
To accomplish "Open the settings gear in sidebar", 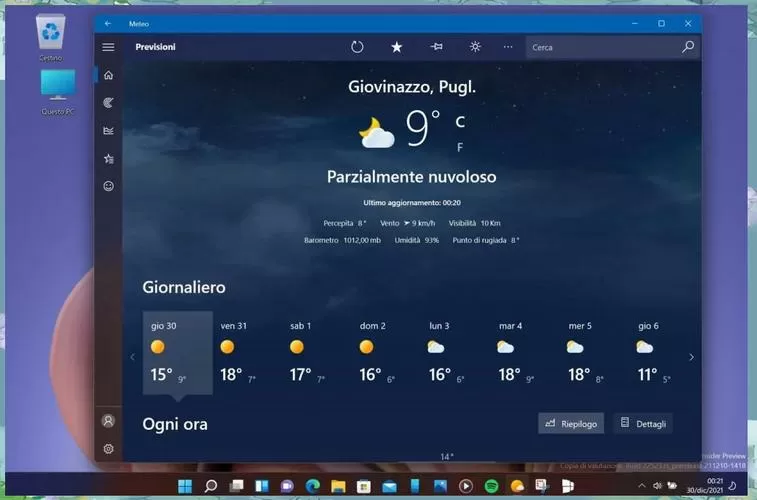I will pyautogui.click(x=109, y=449).
